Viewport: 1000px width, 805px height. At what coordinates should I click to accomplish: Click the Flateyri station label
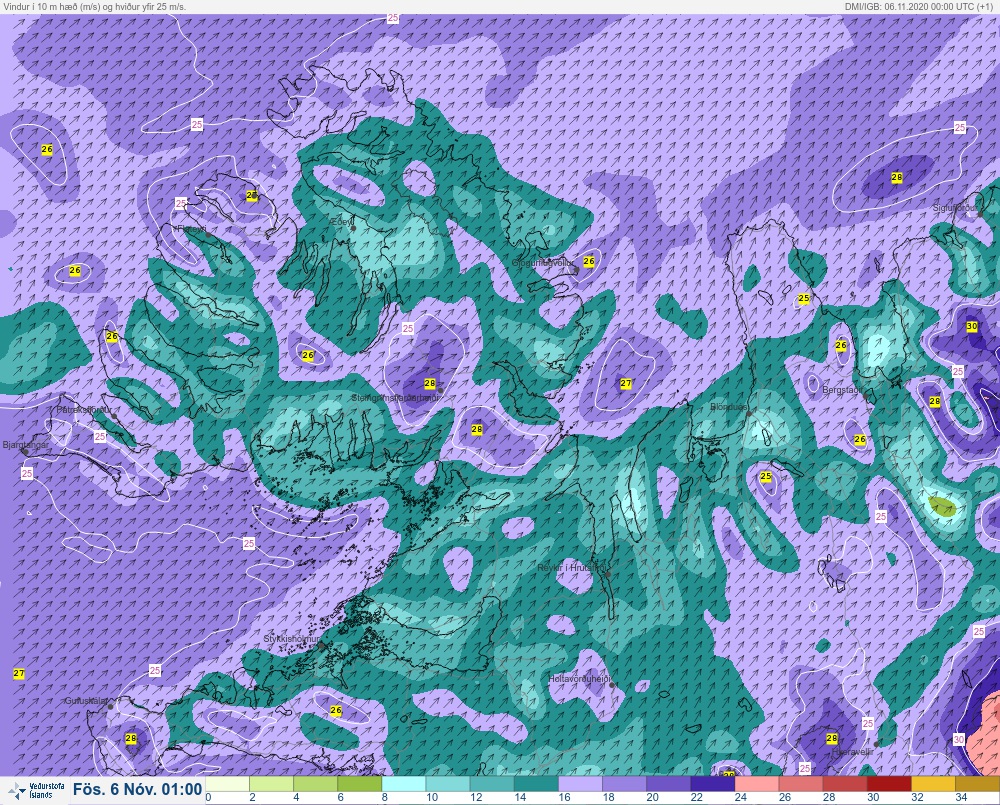(x=191, y=228)
